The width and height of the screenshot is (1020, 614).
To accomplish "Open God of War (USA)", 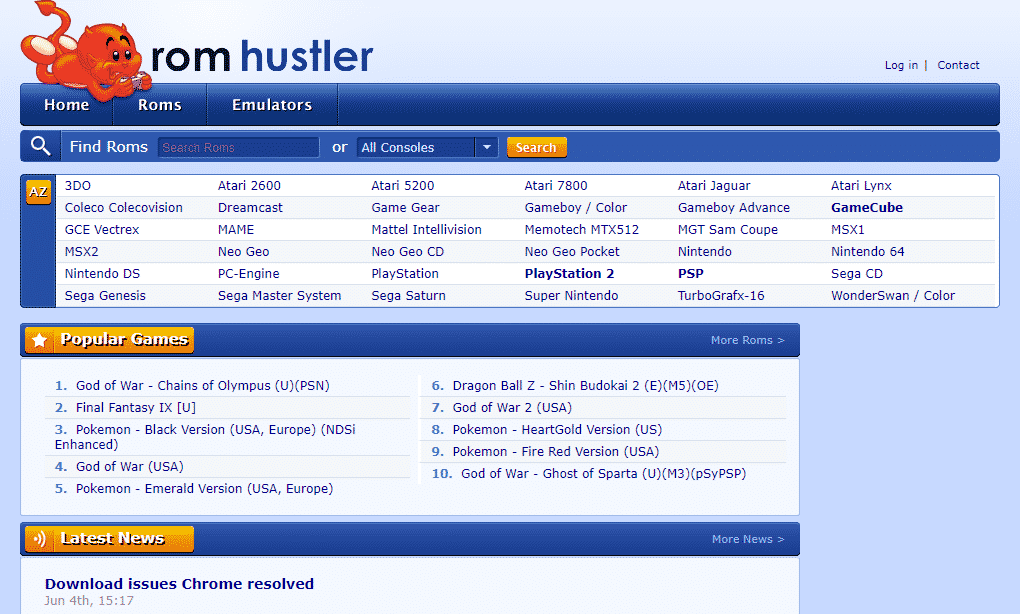I will (130, 467).
